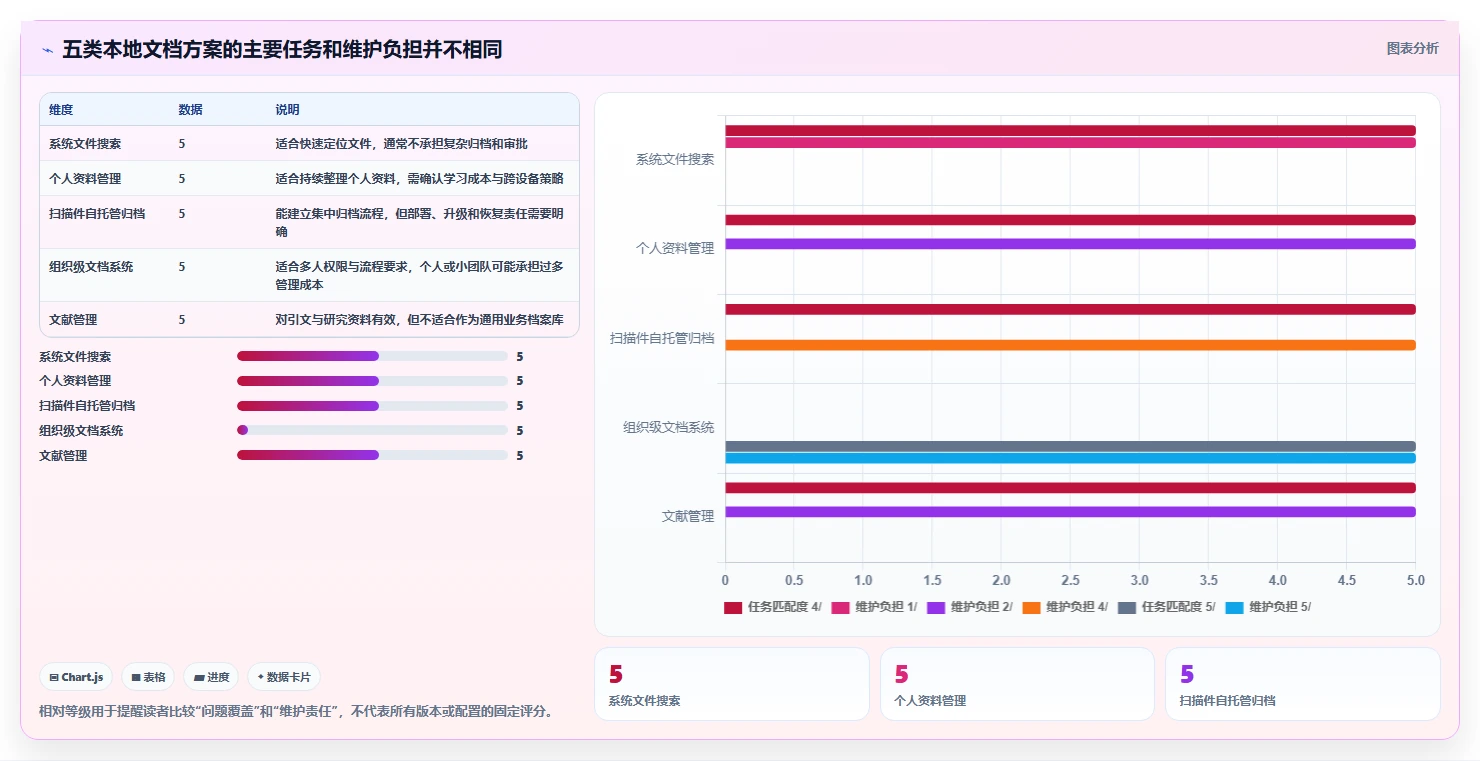Viewport: 1480px width, 761px height.
Task: Click gray bar for 组织级文档系统 in chart
Action: [1070, 446]
